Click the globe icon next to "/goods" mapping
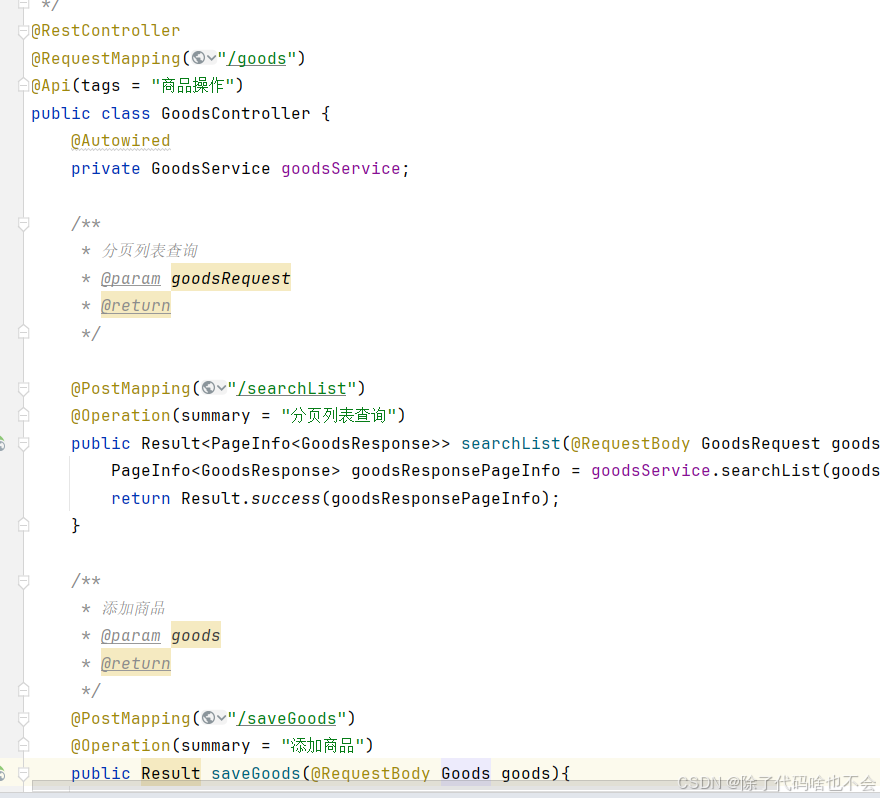The width and height of the screenshot is (880, 798). coord(199,58)
